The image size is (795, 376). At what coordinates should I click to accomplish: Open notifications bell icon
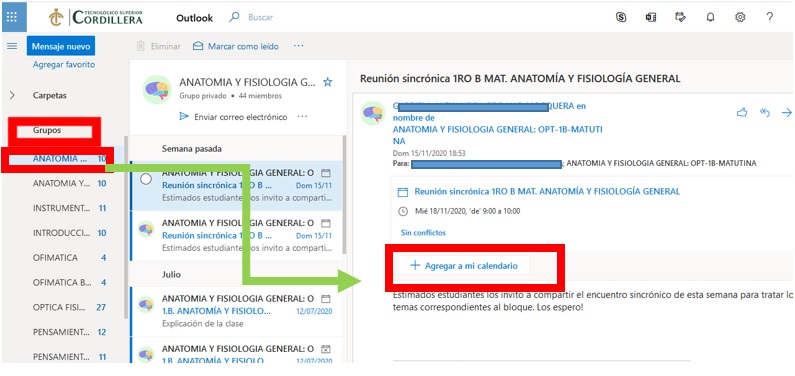[x=710, y=17]
